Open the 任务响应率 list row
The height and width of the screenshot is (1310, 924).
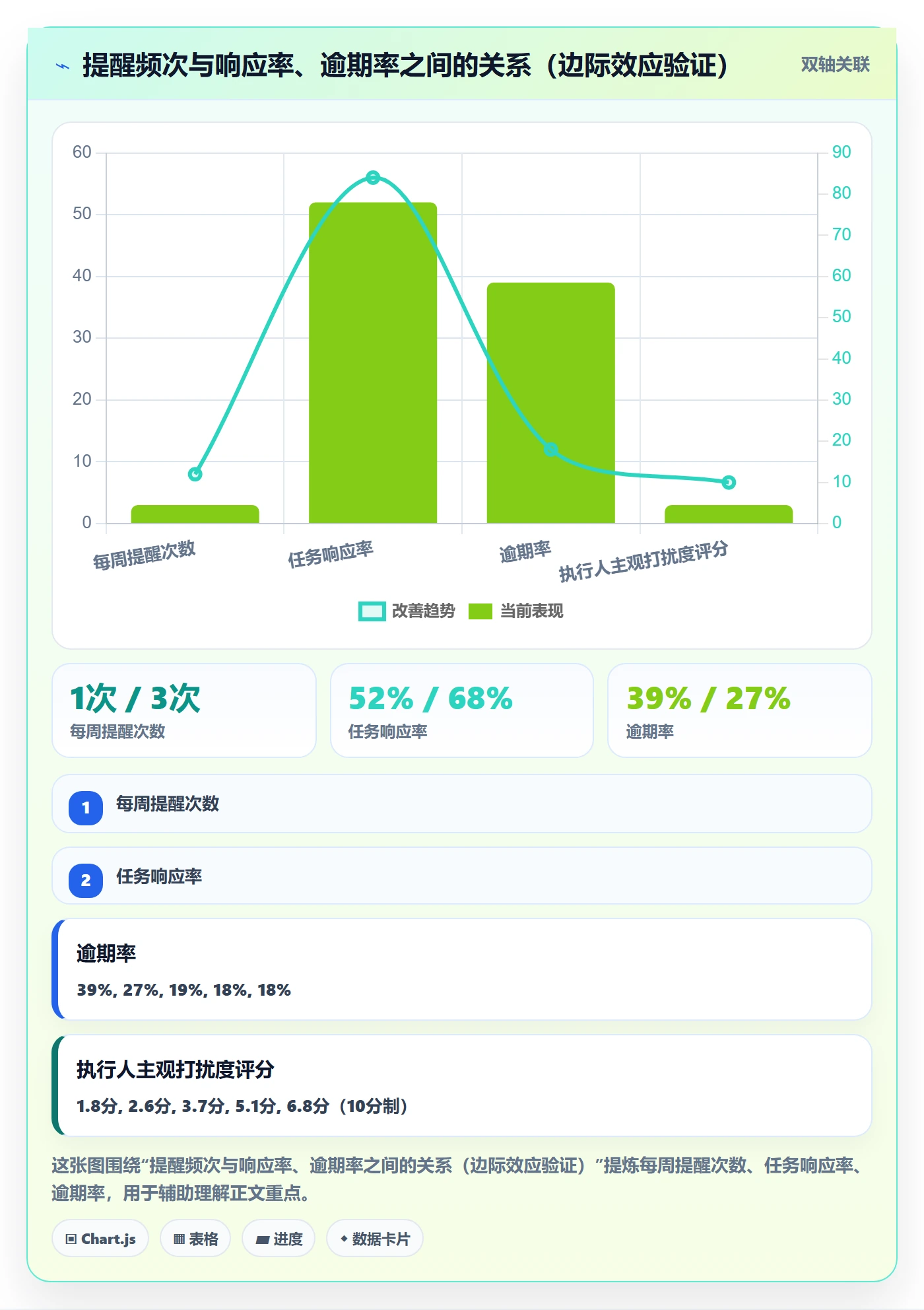pyautogui.click(x=462, y=876)
